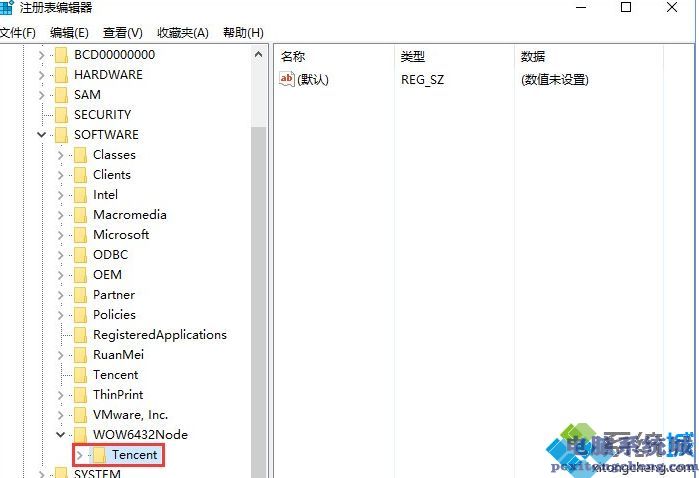Click the SAM folder icon
The height and width of the screenshot is (478, 699).
click(x=61, y=95)
